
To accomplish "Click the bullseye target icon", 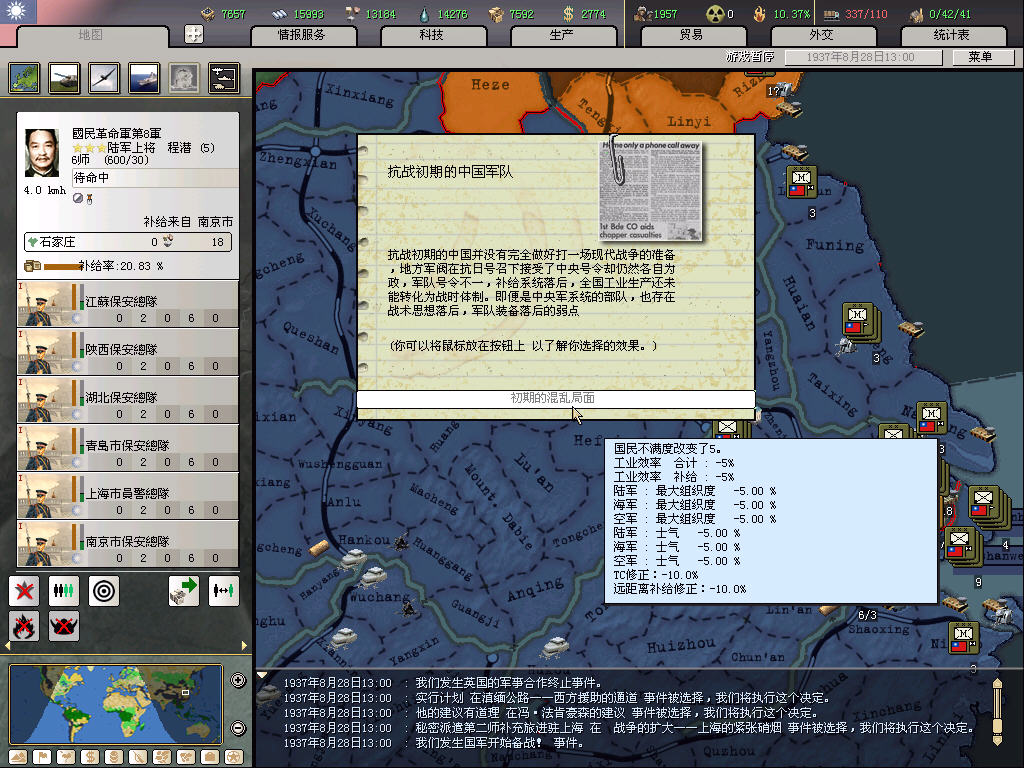I will point(104,590).
